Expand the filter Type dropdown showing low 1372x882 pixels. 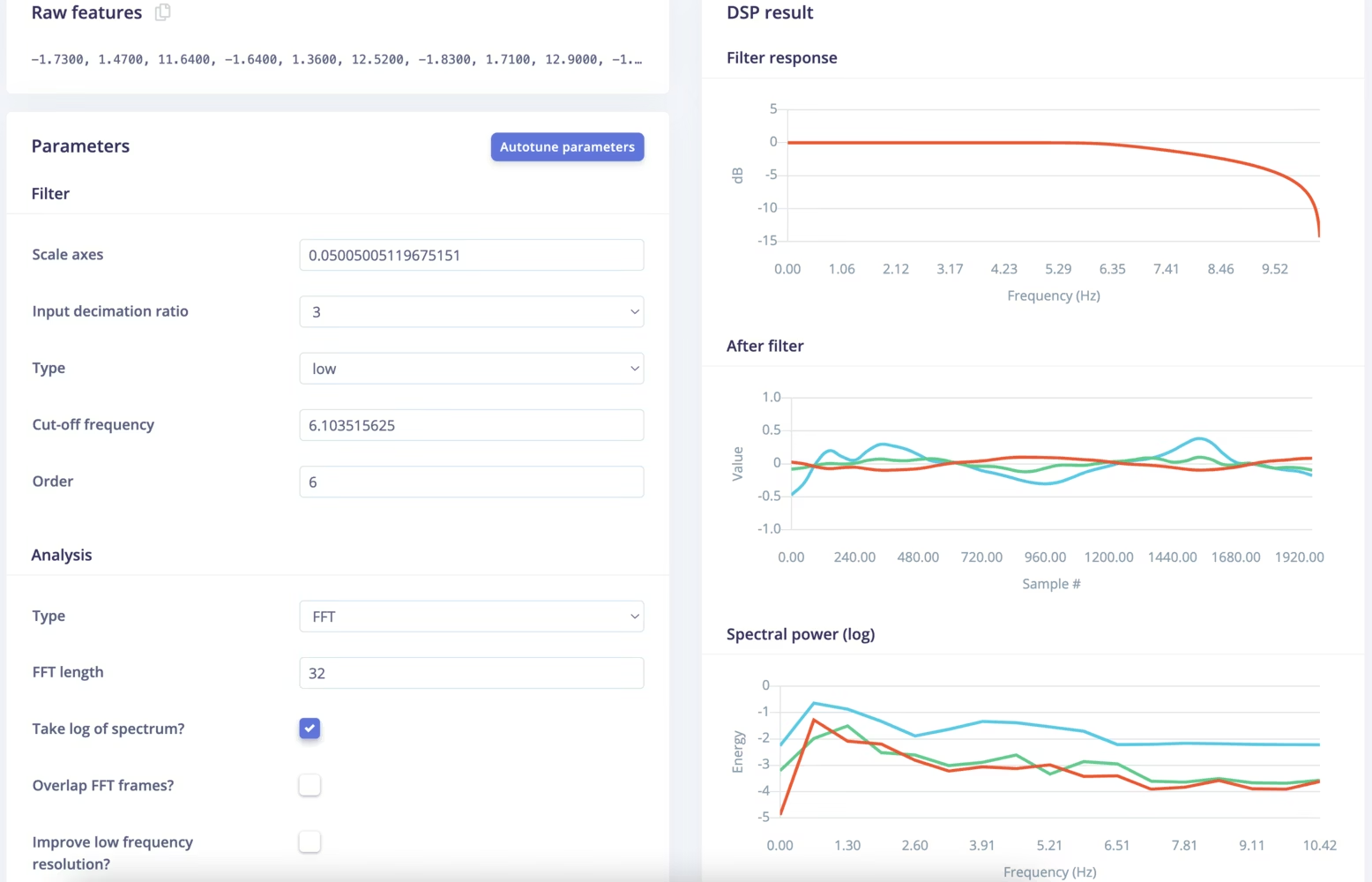[x=471, y=369]
